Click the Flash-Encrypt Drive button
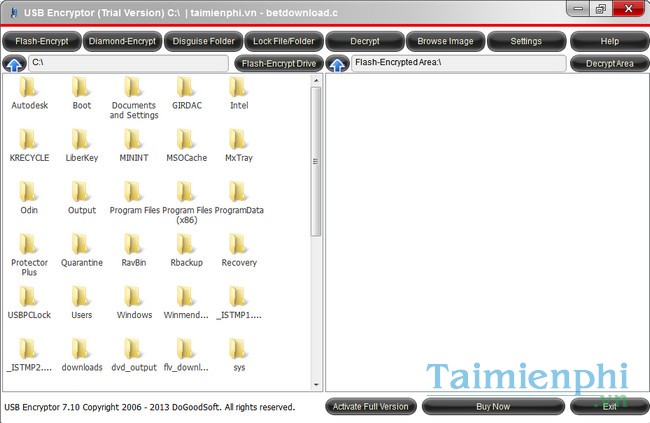Viewport: 650px width, 423px height. pyautogui.click(x=279, y=63)
